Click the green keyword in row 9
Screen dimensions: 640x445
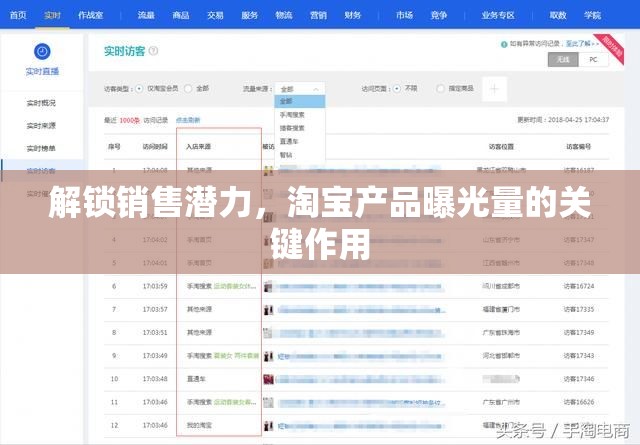point(236,356)
